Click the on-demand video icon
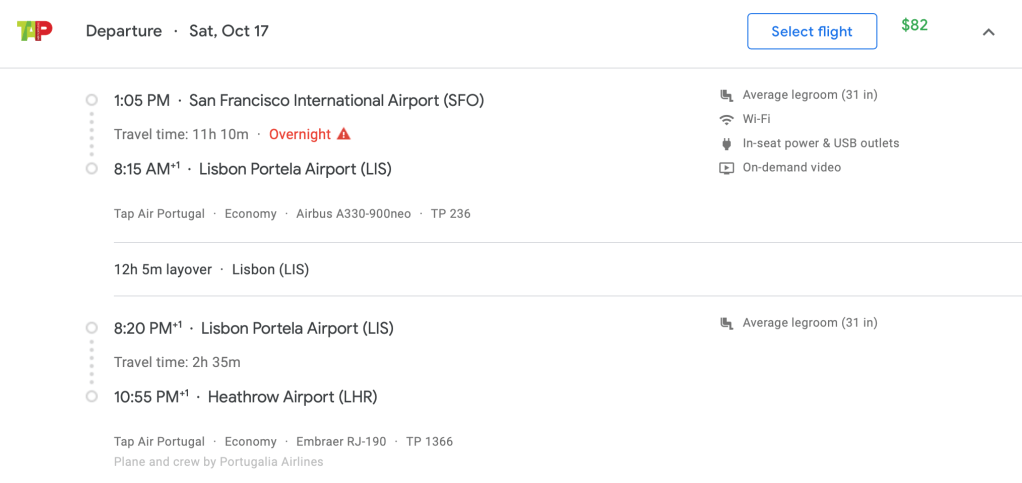The width and height of the screenshot is (1022, 483). 727,168
